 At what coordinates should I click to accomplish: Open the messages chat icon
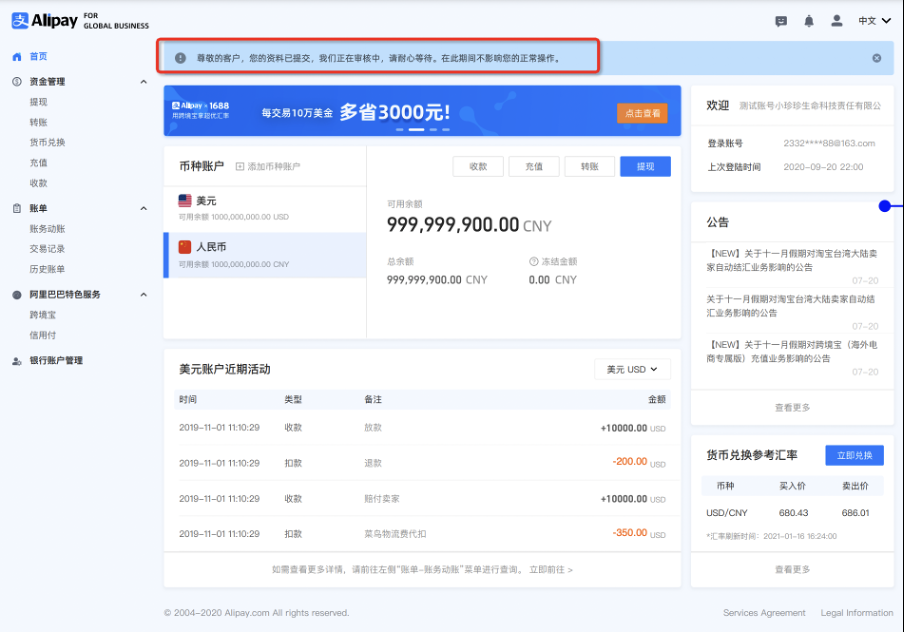pyautogui.click(x=781, y=21)
